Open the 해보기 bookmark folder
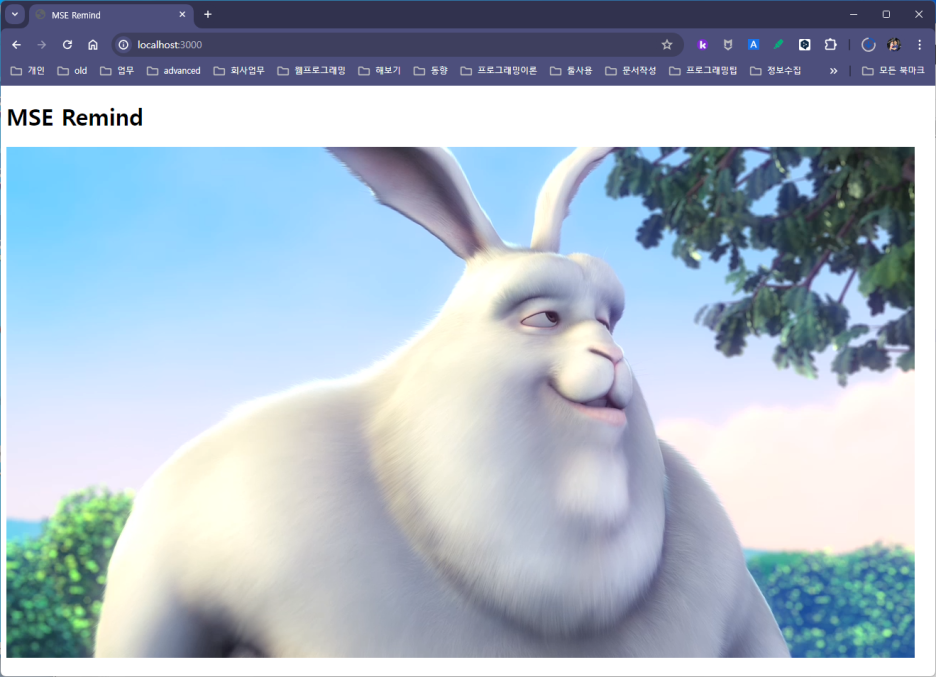The height and width of the screenshot is (677, 936). 380,71
